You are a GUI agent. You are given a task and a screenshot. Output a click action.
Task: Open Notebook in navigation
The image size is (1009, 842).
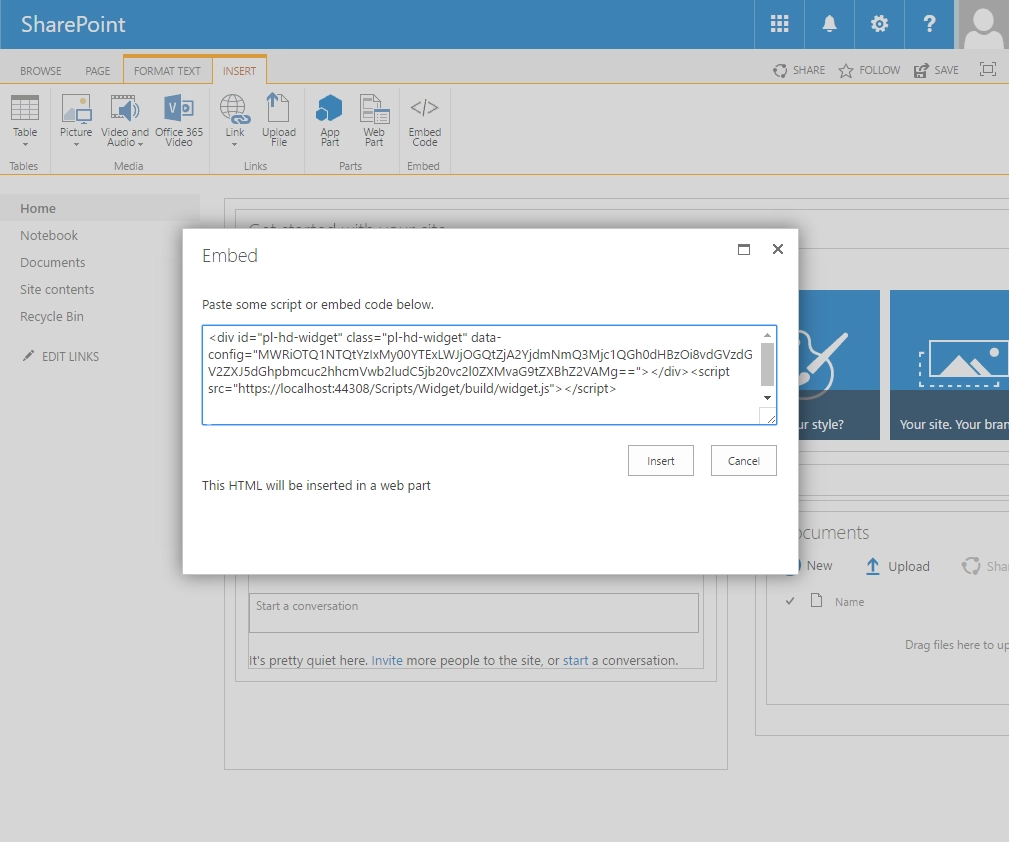(49, 236)
